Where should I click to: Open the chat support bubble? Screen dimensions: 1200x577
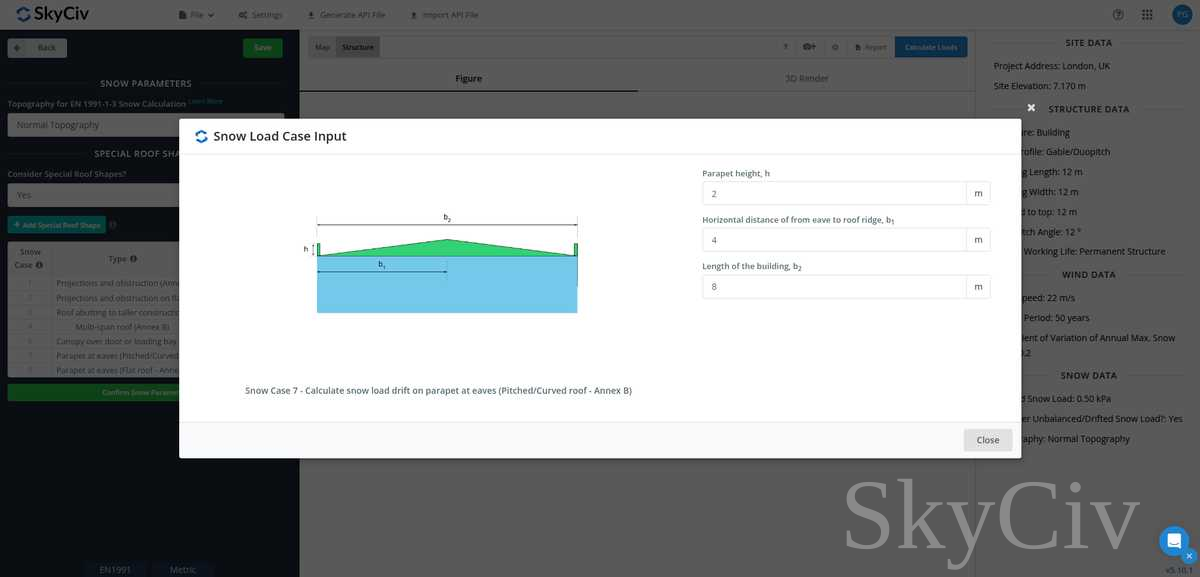pyautogui.click(x=1173, y=541)
